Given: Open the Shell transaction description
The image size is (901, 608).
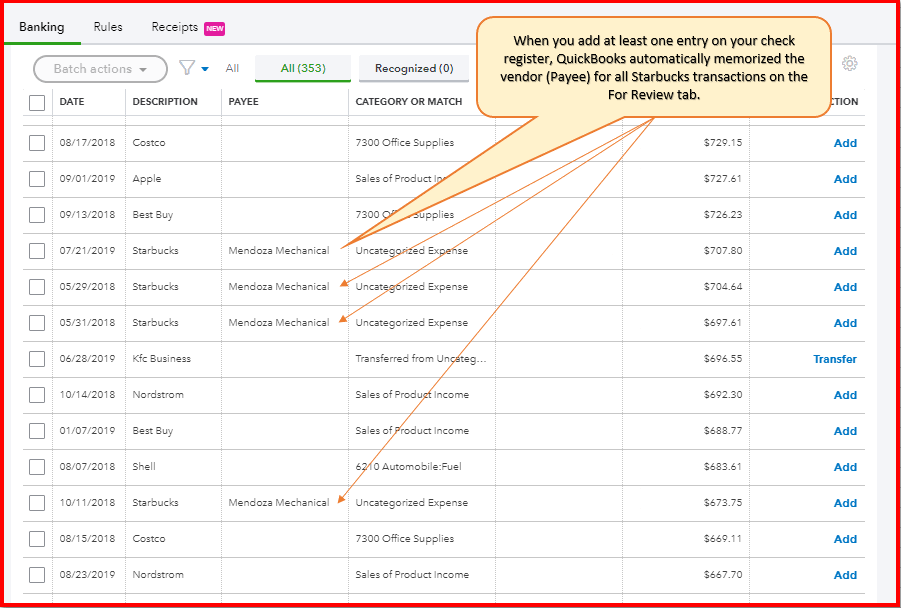Looking at the screenshot, I should tap(144, 467).
